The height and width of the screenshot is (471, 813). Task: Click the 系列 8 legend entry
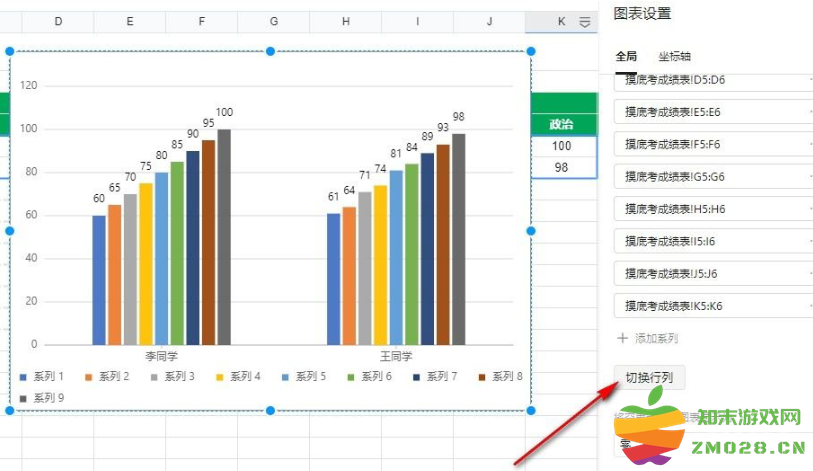[x=498, y=377]
